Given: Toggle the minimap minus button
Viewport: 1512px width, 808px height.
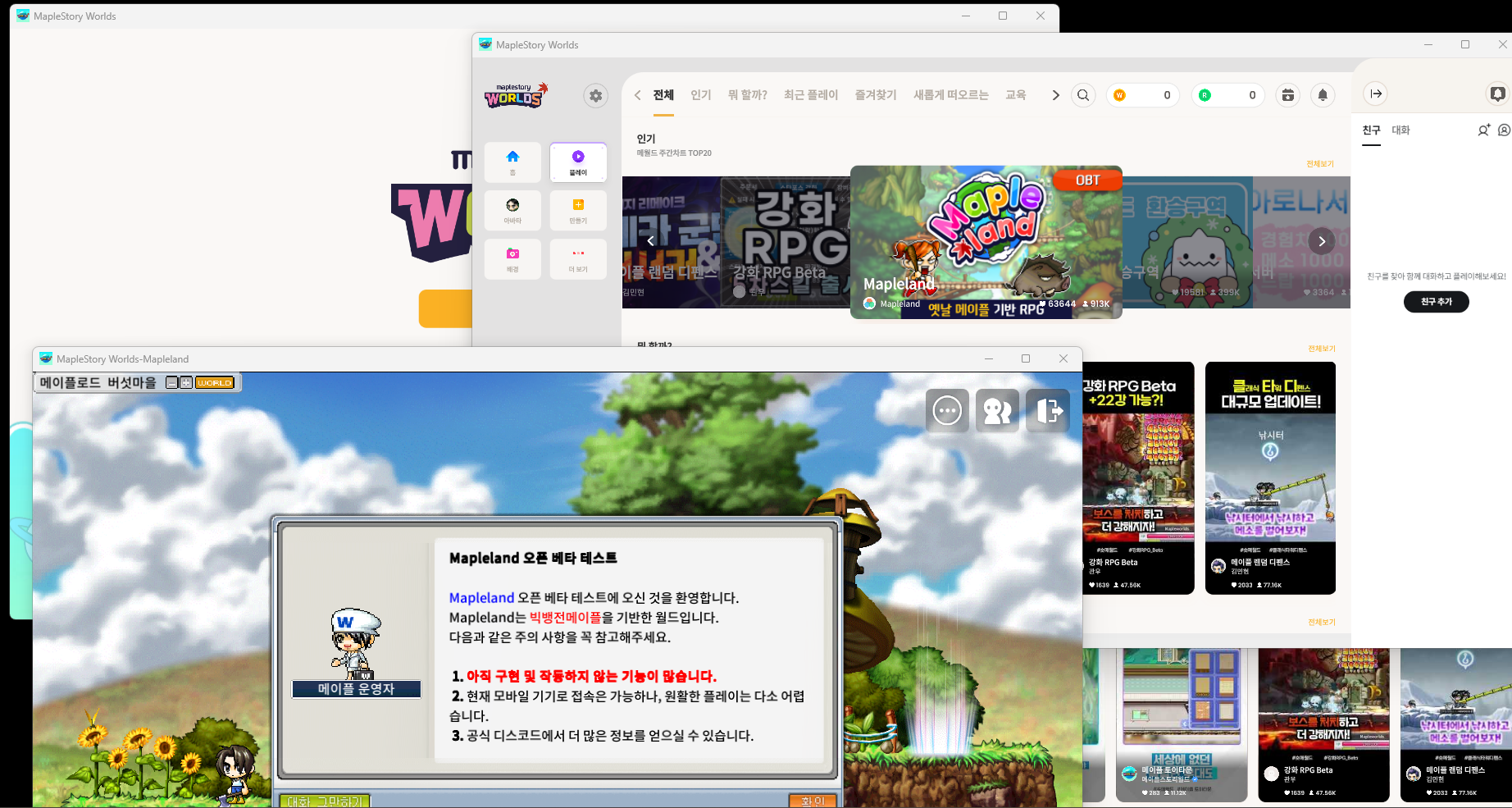Looking at the screenshot, I should [x=171, y=383].
